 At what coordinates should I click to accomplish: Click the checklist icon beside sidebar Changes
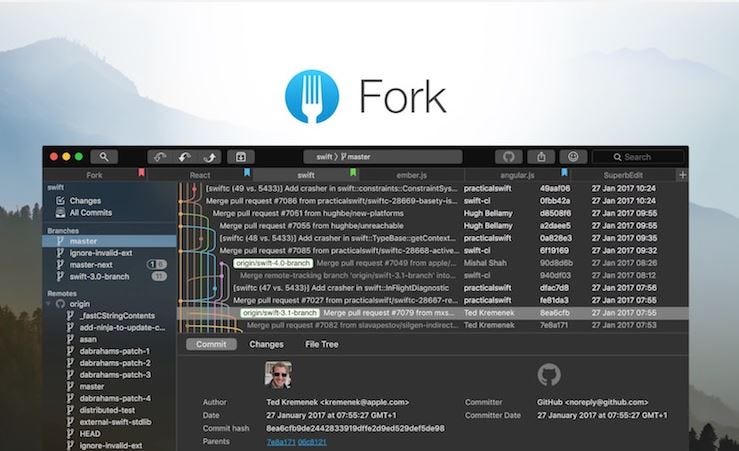click(x=60, y=200)
